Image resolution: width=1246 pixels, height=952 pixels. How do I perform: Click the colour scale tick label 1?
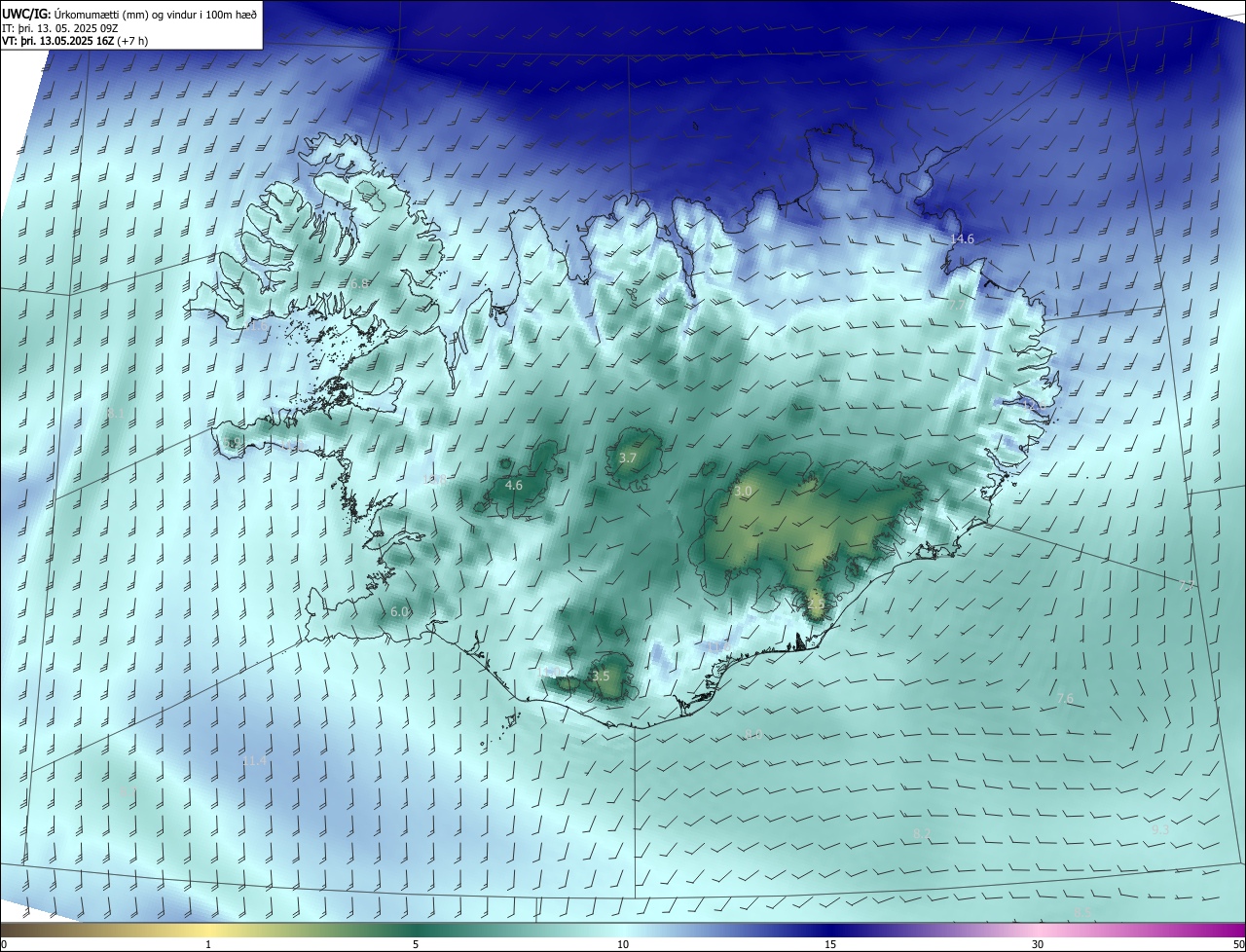click(x=208, y=944)
